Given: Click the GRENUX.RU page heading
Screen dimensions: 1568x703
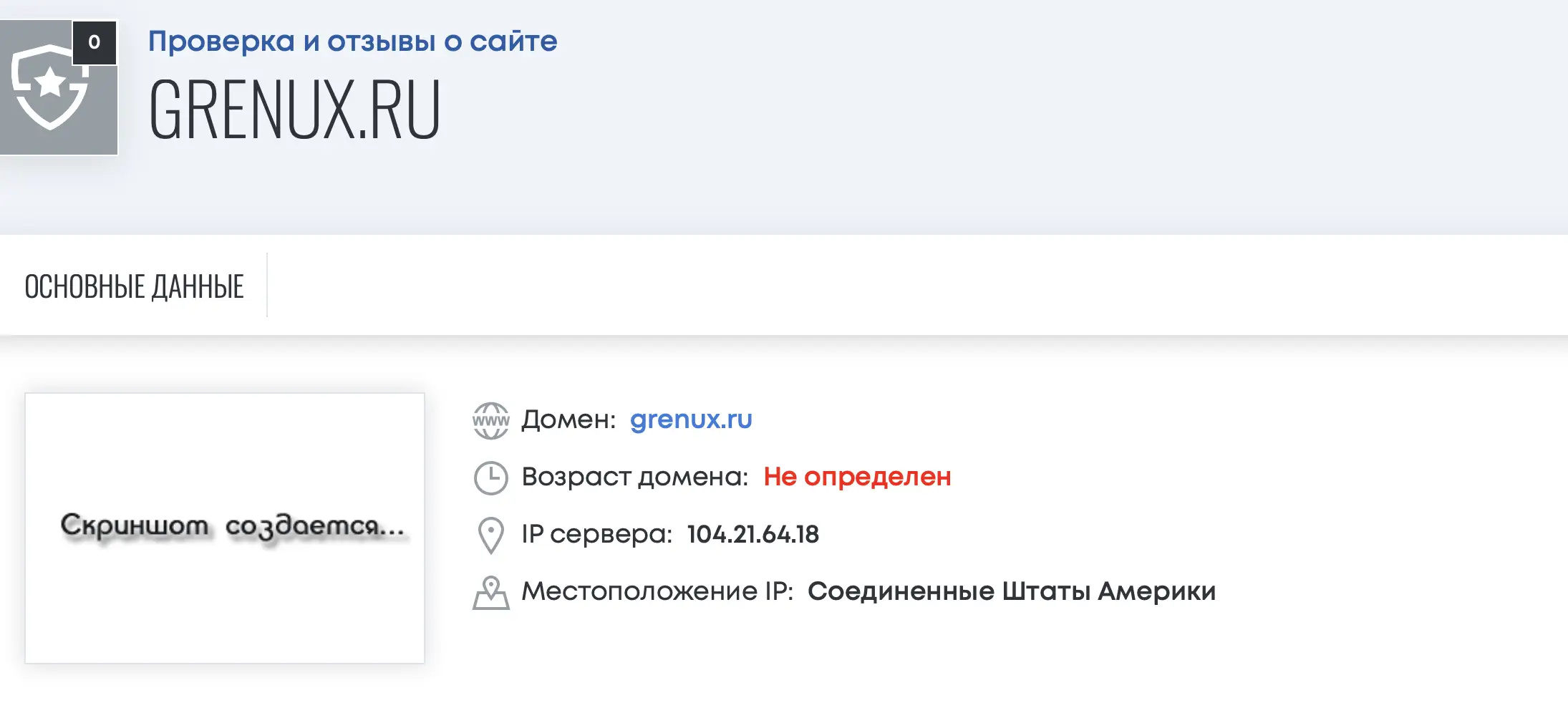Looking at the screenshot, I should pos(294,110).
